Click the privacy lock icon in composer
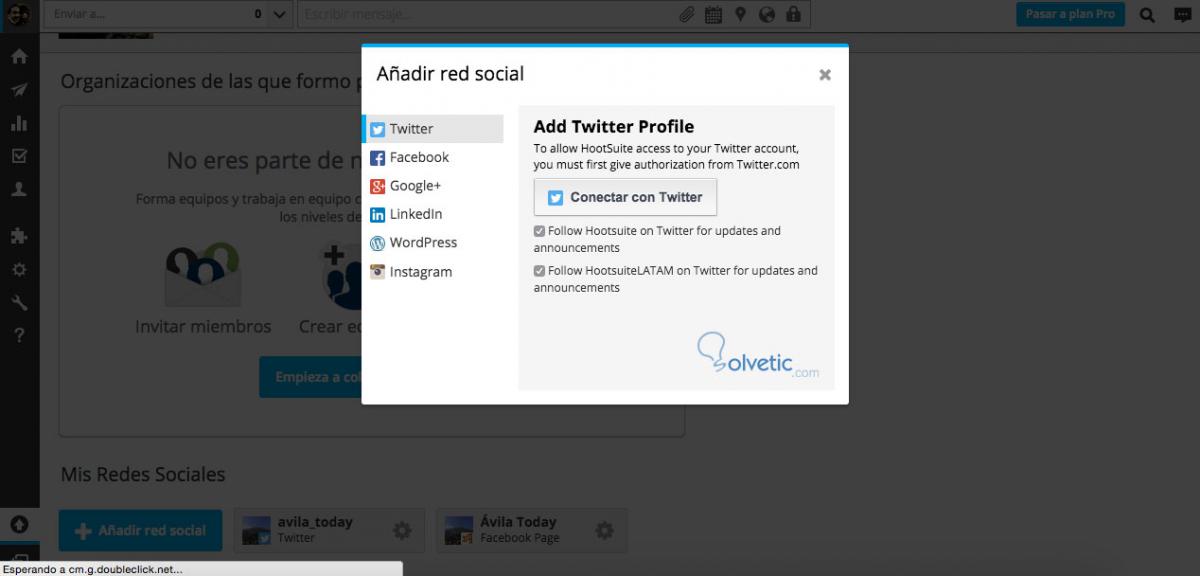This screenshot has height=576, width=1200. [x=793, y=15]
